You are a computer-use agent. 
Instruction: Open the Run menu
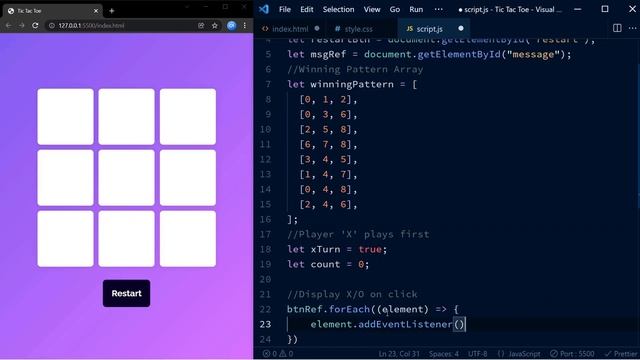[416, 9]
